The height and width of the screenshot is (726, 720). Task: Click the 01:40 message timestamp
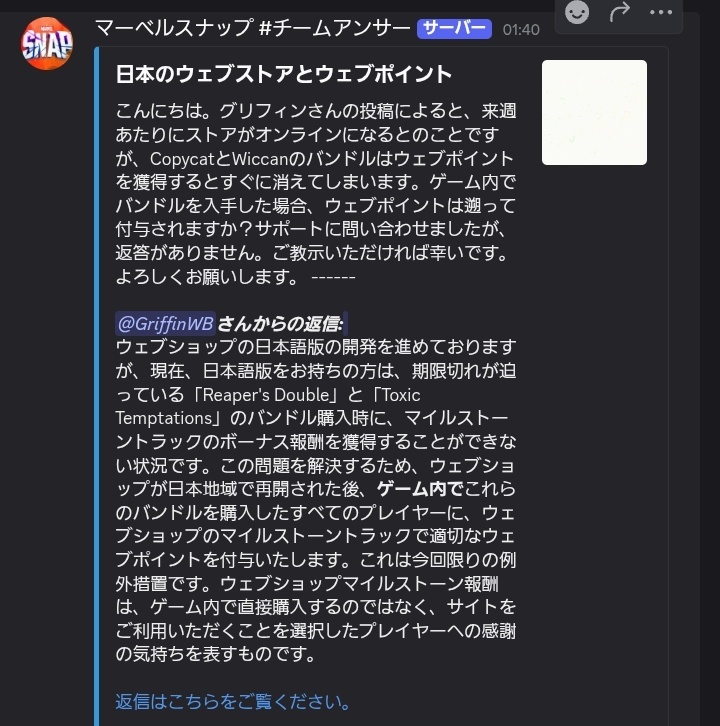[x=521, y=30]
